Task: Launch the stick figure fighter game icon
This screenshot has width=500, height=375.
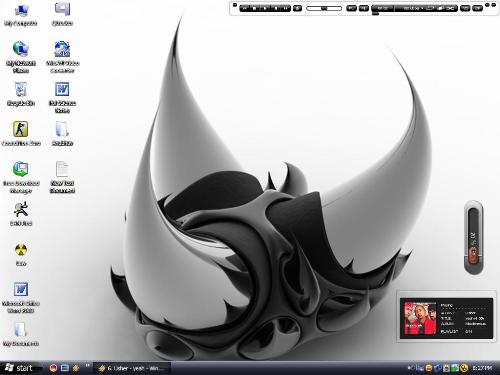Action: coord(21,213)
